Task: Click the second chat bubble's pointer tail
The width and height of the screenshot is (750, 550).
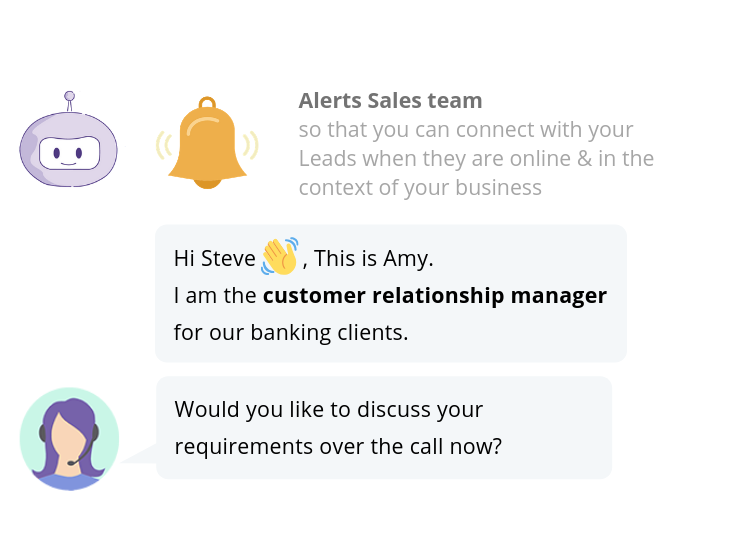Action: coord(142,453)
